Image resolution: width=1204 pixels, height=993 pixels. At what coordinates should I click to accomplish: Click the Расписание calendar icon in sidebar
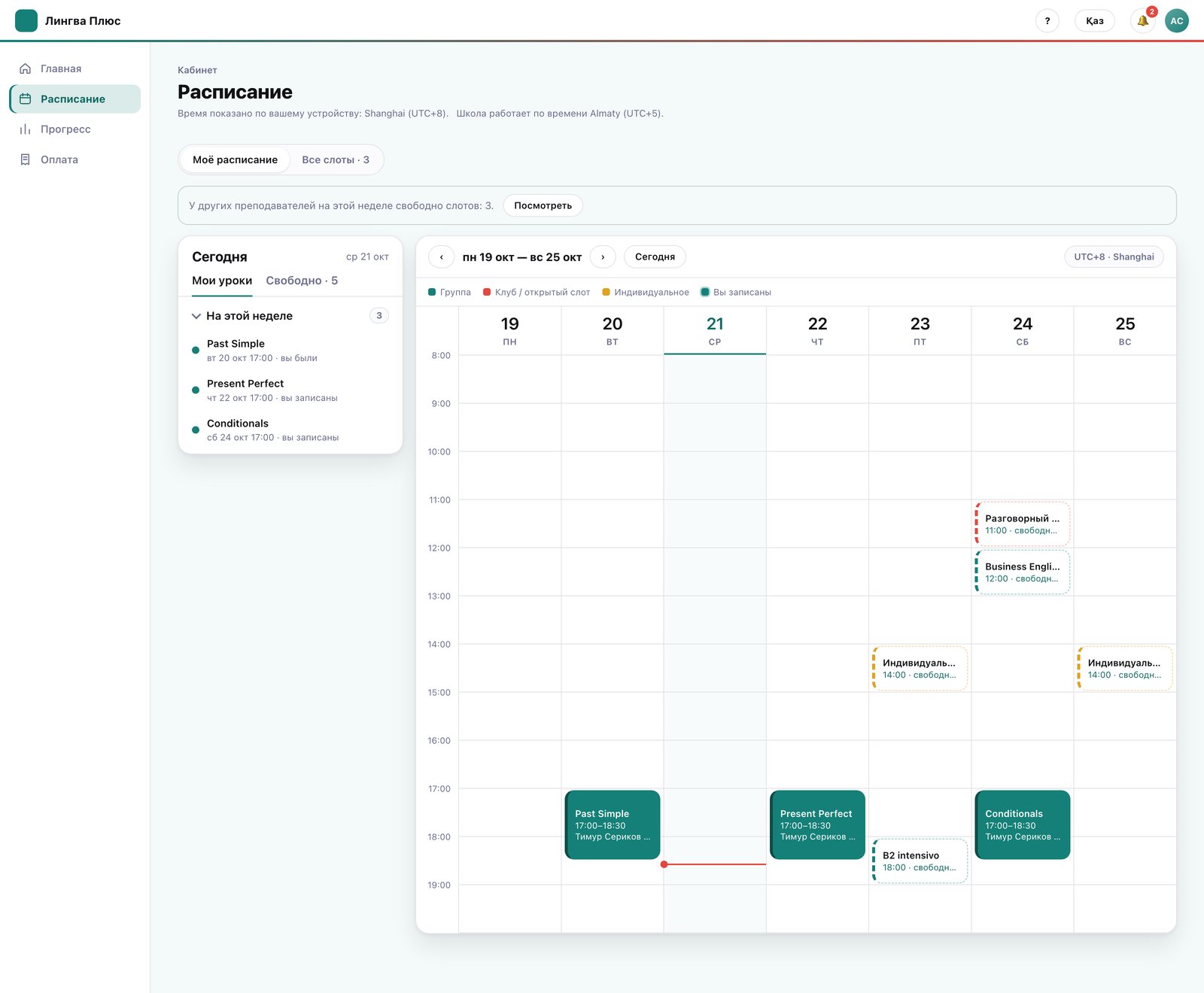click(26, 99)
